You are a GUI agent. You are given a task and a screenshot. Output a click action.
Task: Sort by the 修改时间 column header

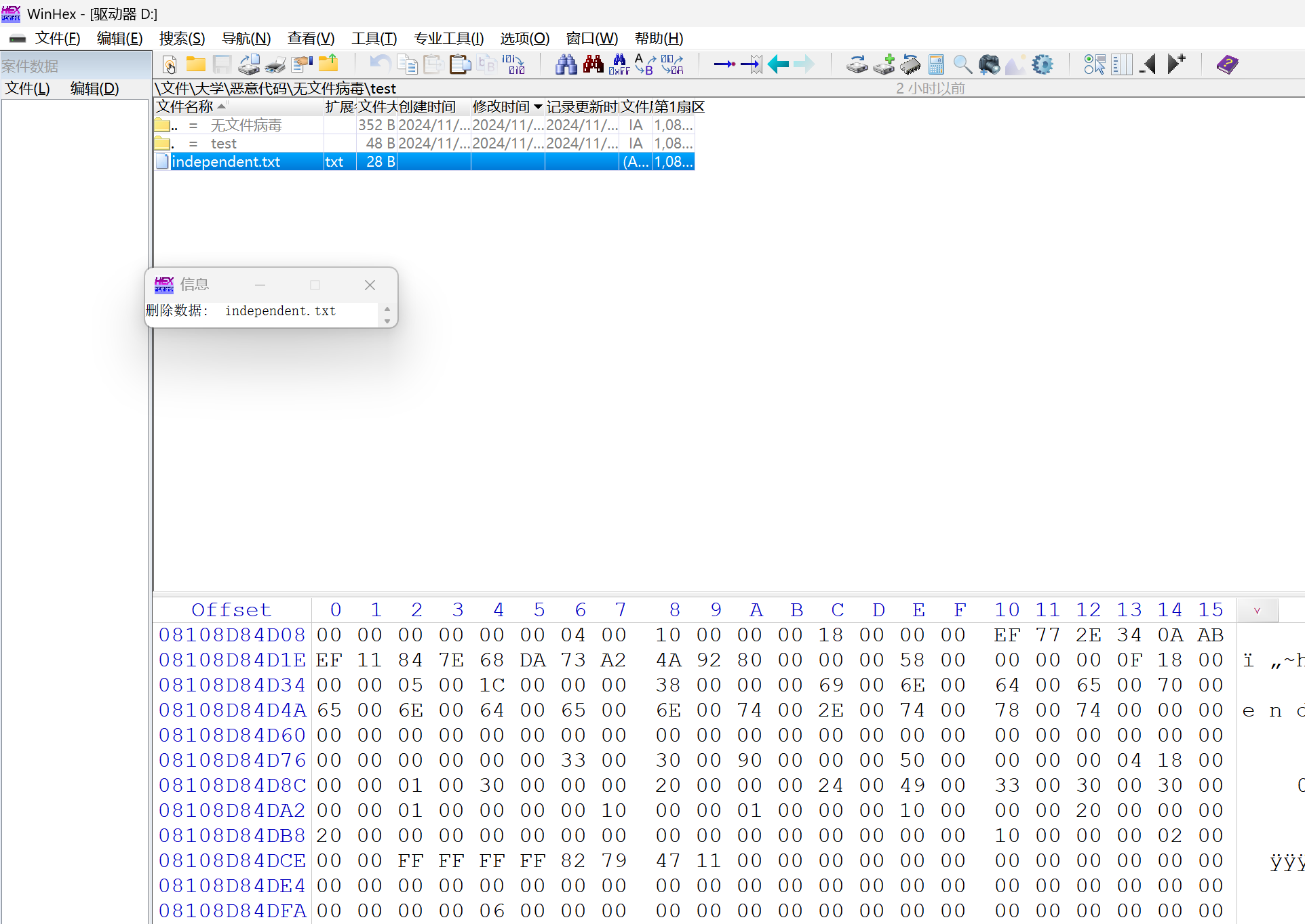[507, 107]
